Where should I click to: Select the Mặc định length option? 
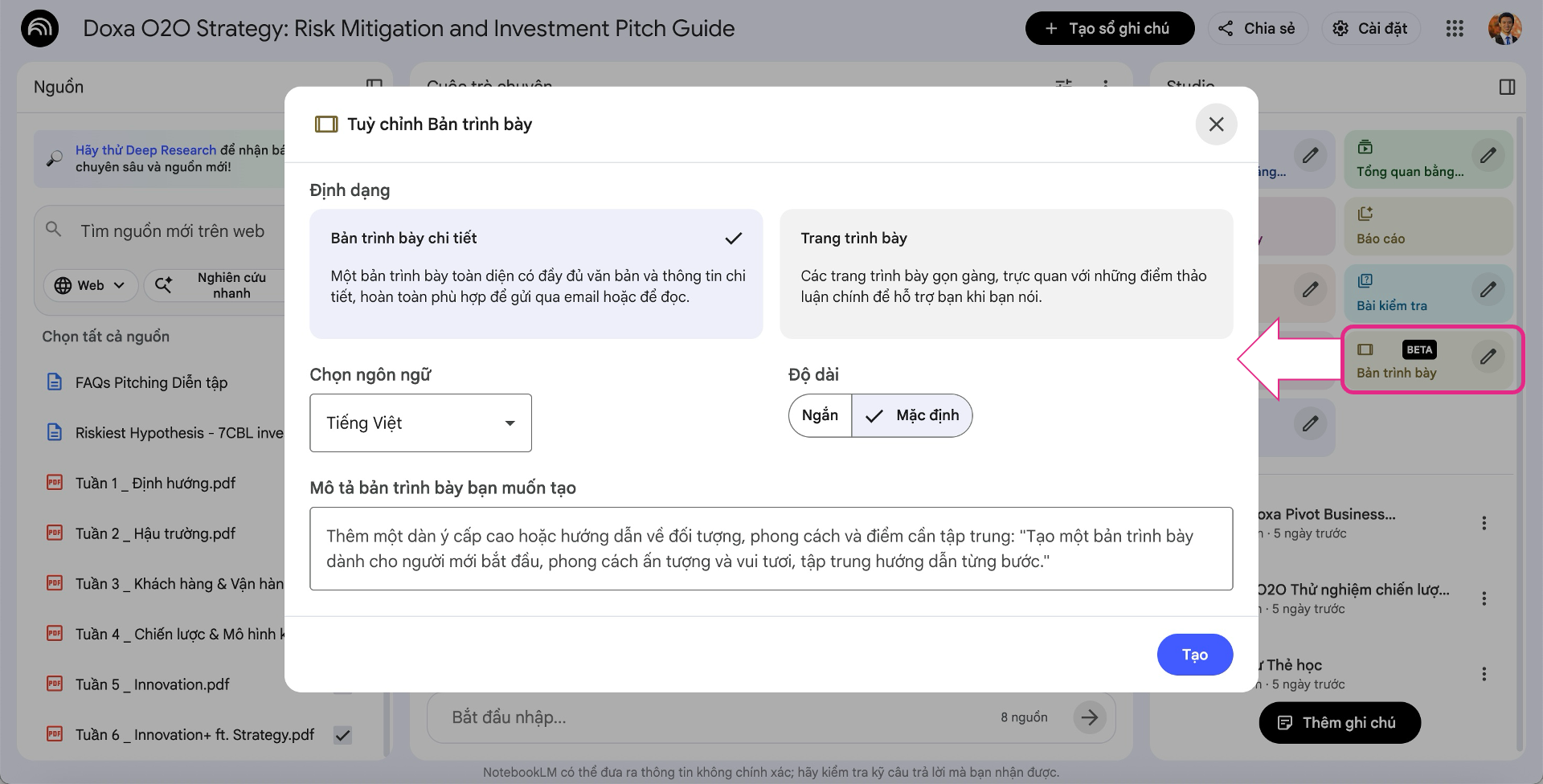(912, 415)
